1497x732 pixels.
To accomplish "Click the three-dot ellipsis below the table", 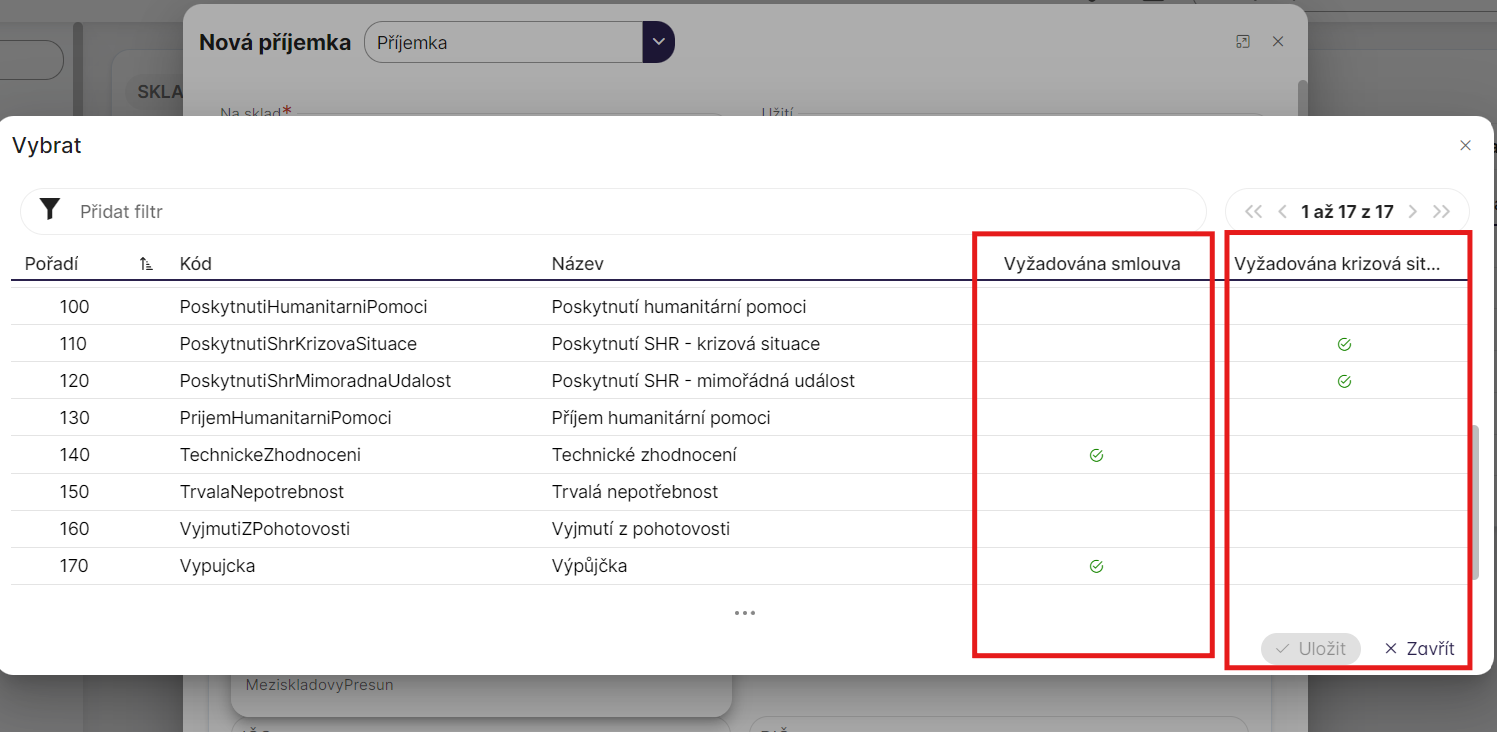I will [x=744, y=613].
